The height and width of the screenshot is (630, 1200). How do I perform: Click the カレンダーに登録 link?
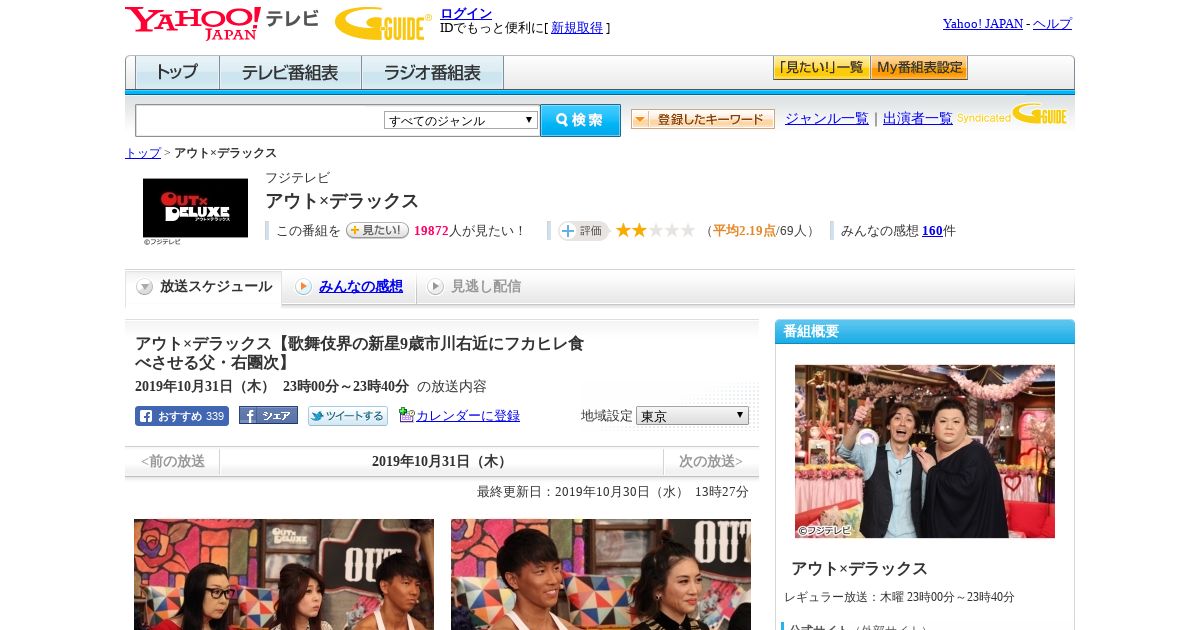[x=468, y=416]
